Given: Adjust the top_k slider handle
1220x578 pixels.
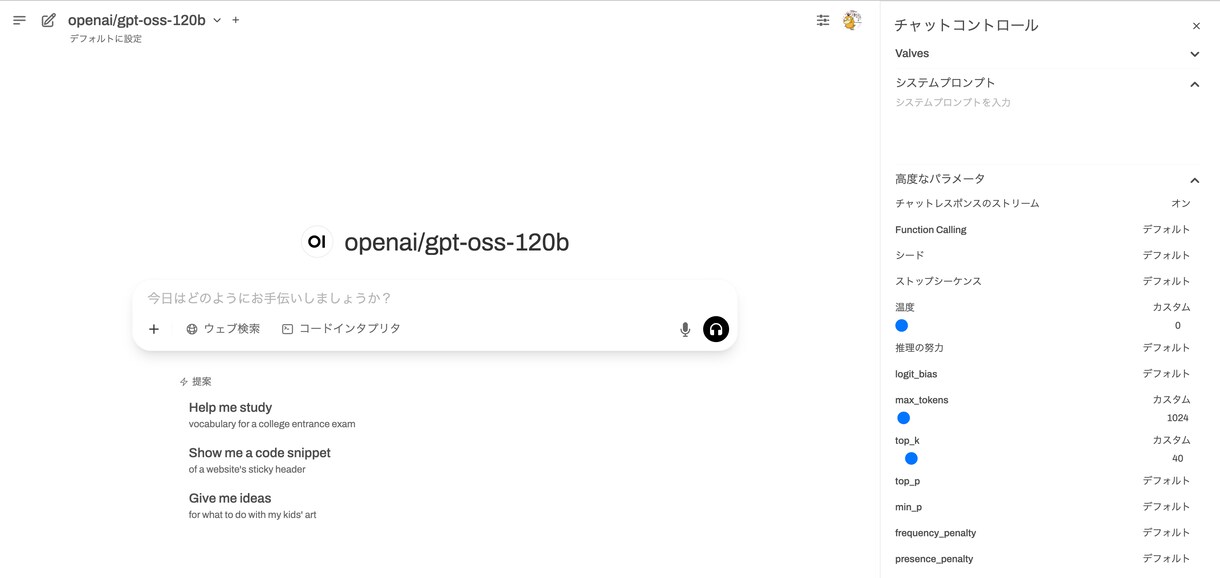Looking at the screenshot, I should pos(911,459).
